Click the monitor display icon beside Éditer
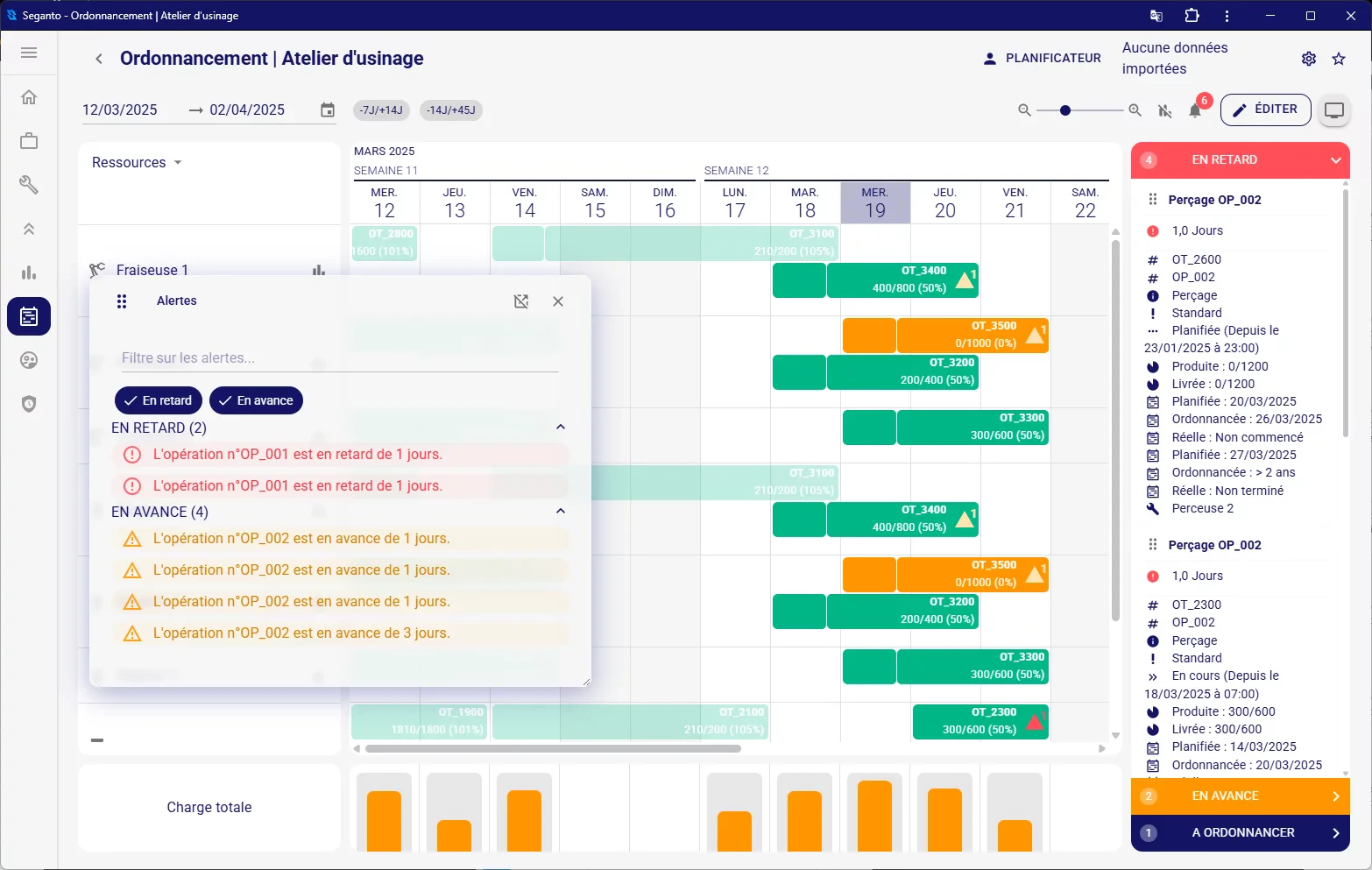Screen dimensions: 1372x870 (x=1333, y=110)
